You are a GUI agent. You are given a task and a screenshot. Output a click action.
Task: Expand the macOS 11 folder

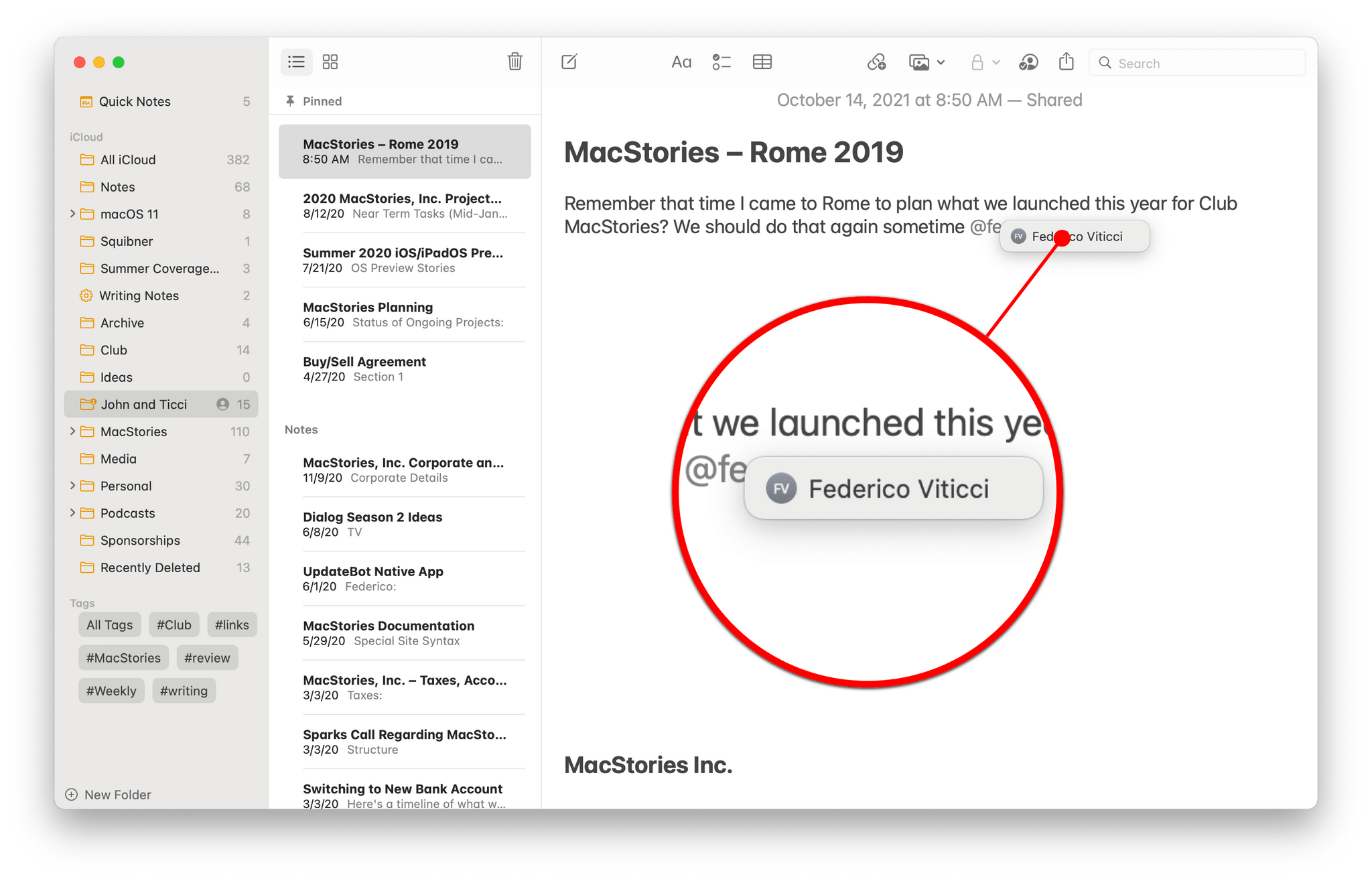(72, 214)
